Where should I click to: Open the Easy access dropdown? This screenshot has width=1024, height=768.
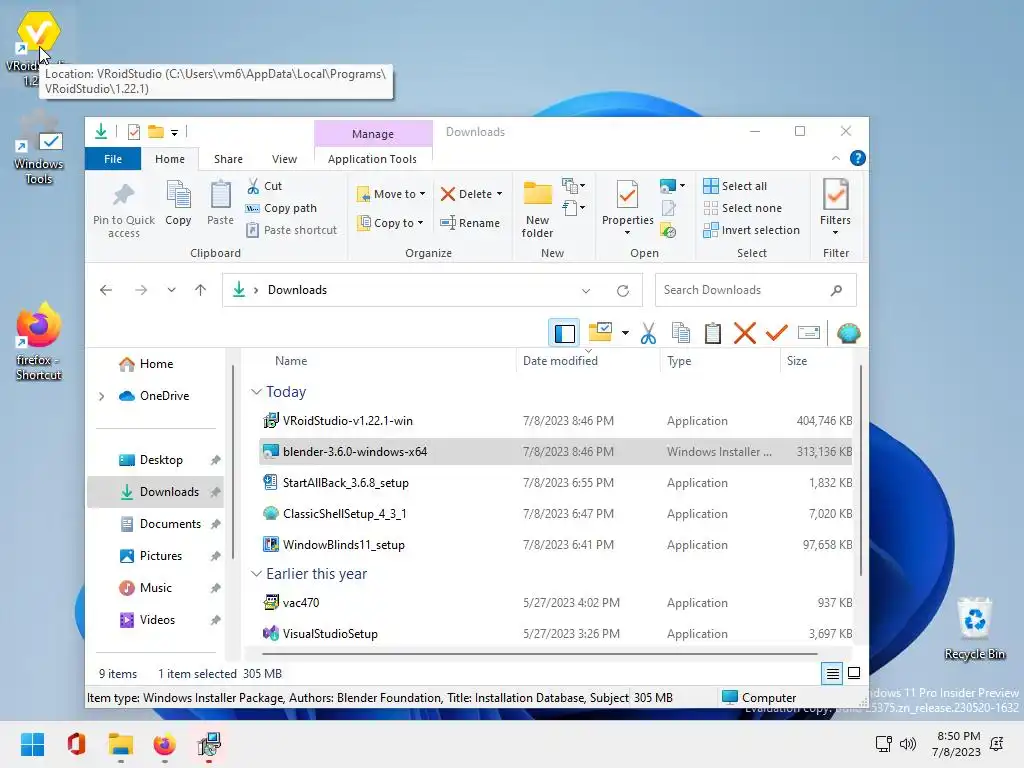tap(573, 208)
